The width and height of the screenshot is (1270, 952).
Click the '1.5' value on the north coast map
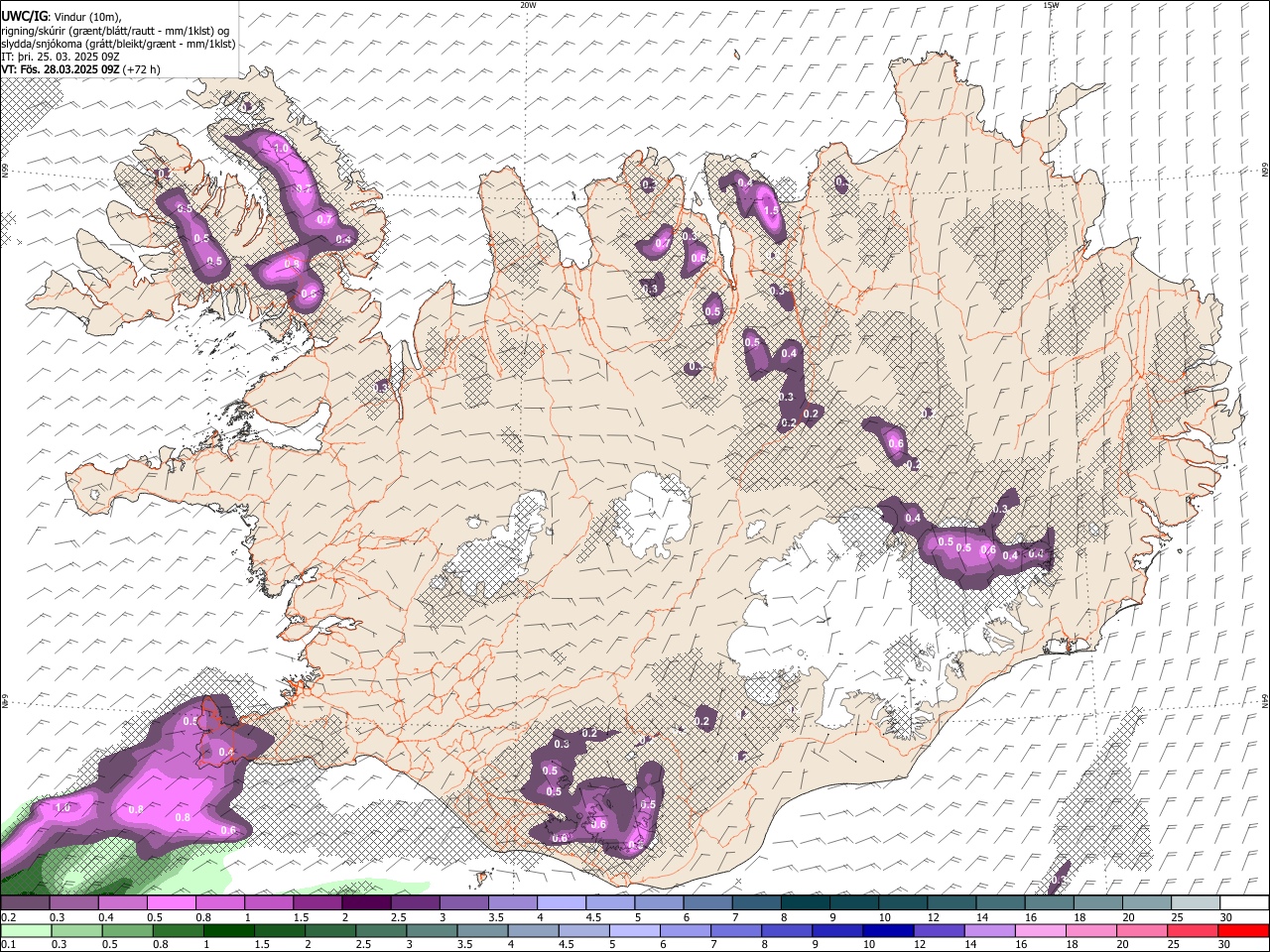771,210
